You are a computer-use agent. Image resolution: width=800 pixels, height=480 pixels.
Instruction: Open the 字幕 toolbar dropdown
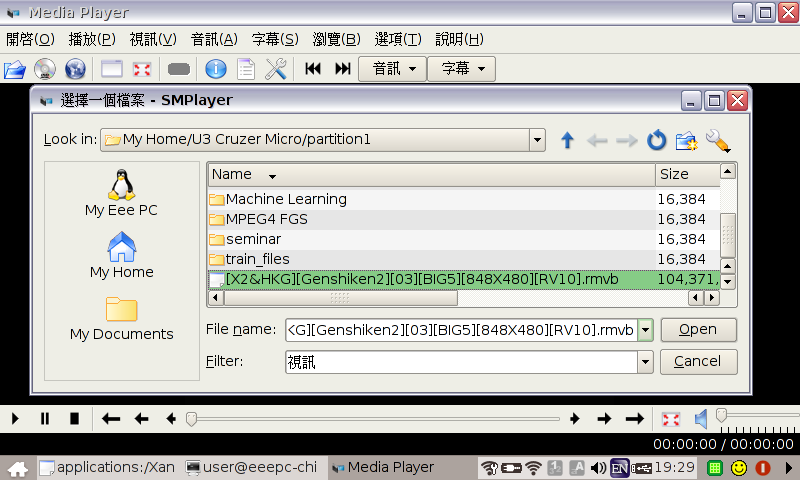462,69
